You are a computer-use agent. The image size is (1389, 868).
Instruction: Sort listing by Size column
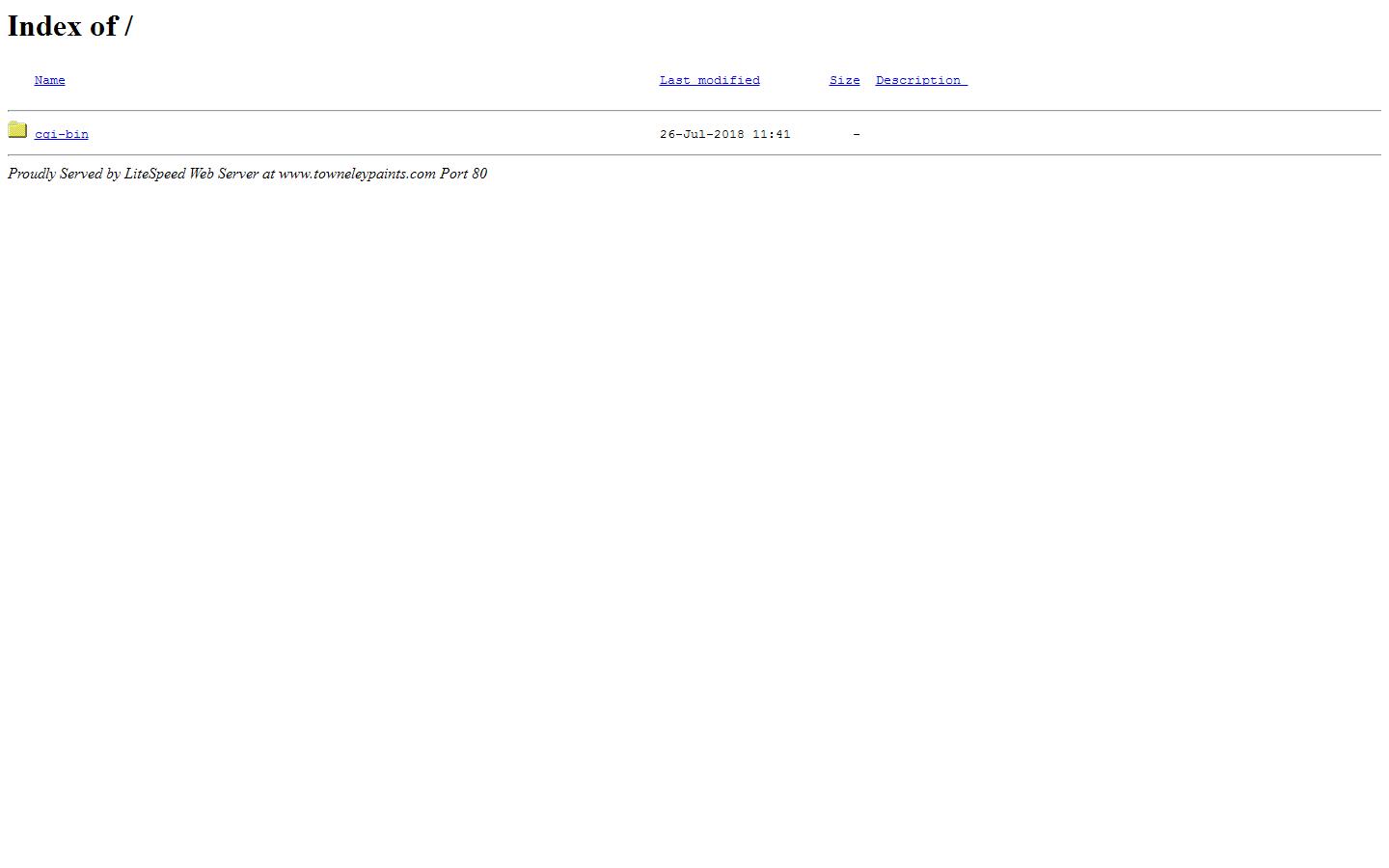(x=845, y=80)
